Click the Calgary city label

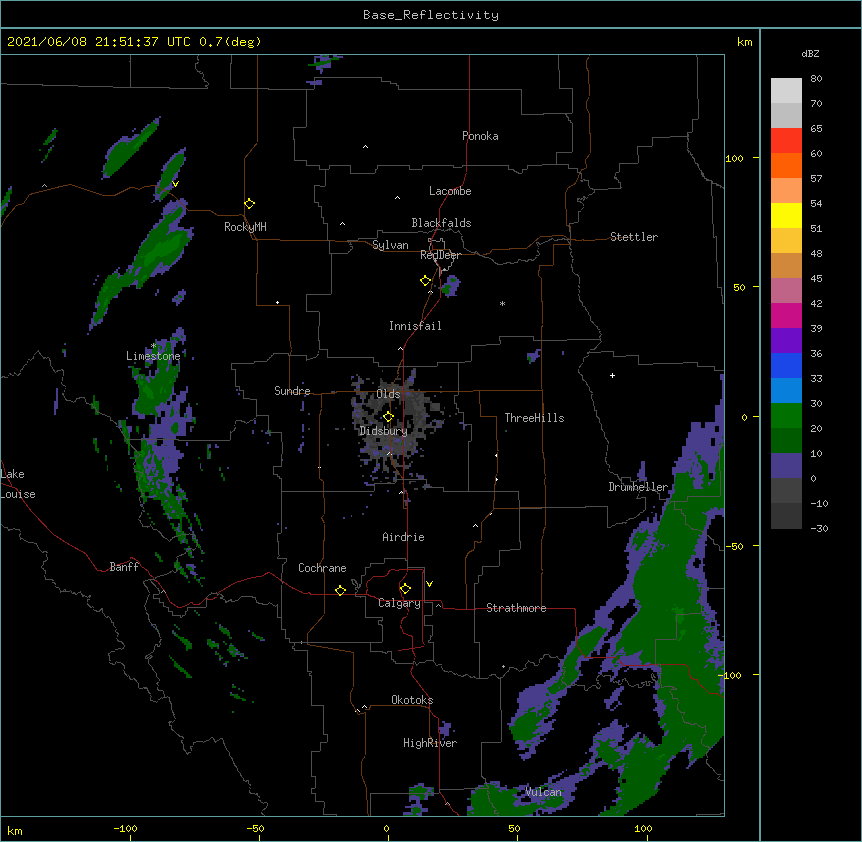click(x=399, y=603)
